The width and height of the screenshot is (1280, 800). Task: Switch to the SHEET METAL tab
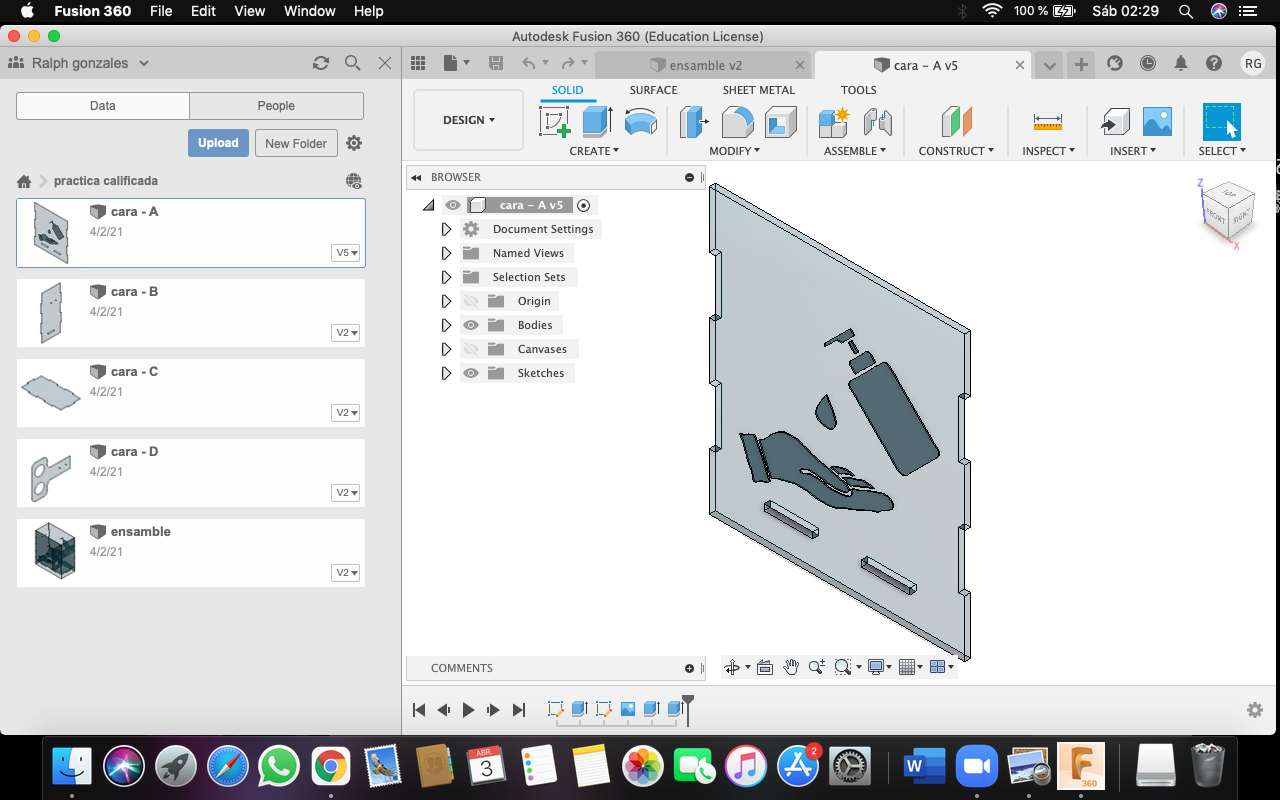tap(758, 90)
